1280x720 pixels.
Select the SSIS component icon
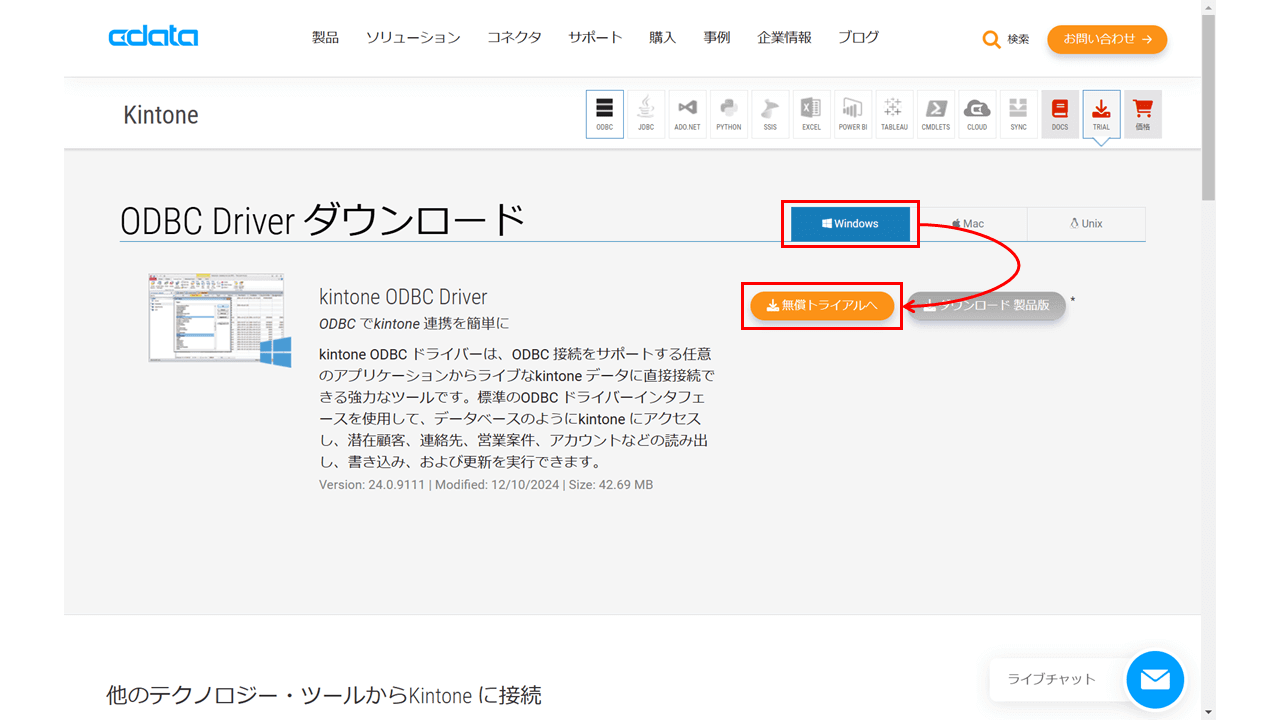point(770,114)
